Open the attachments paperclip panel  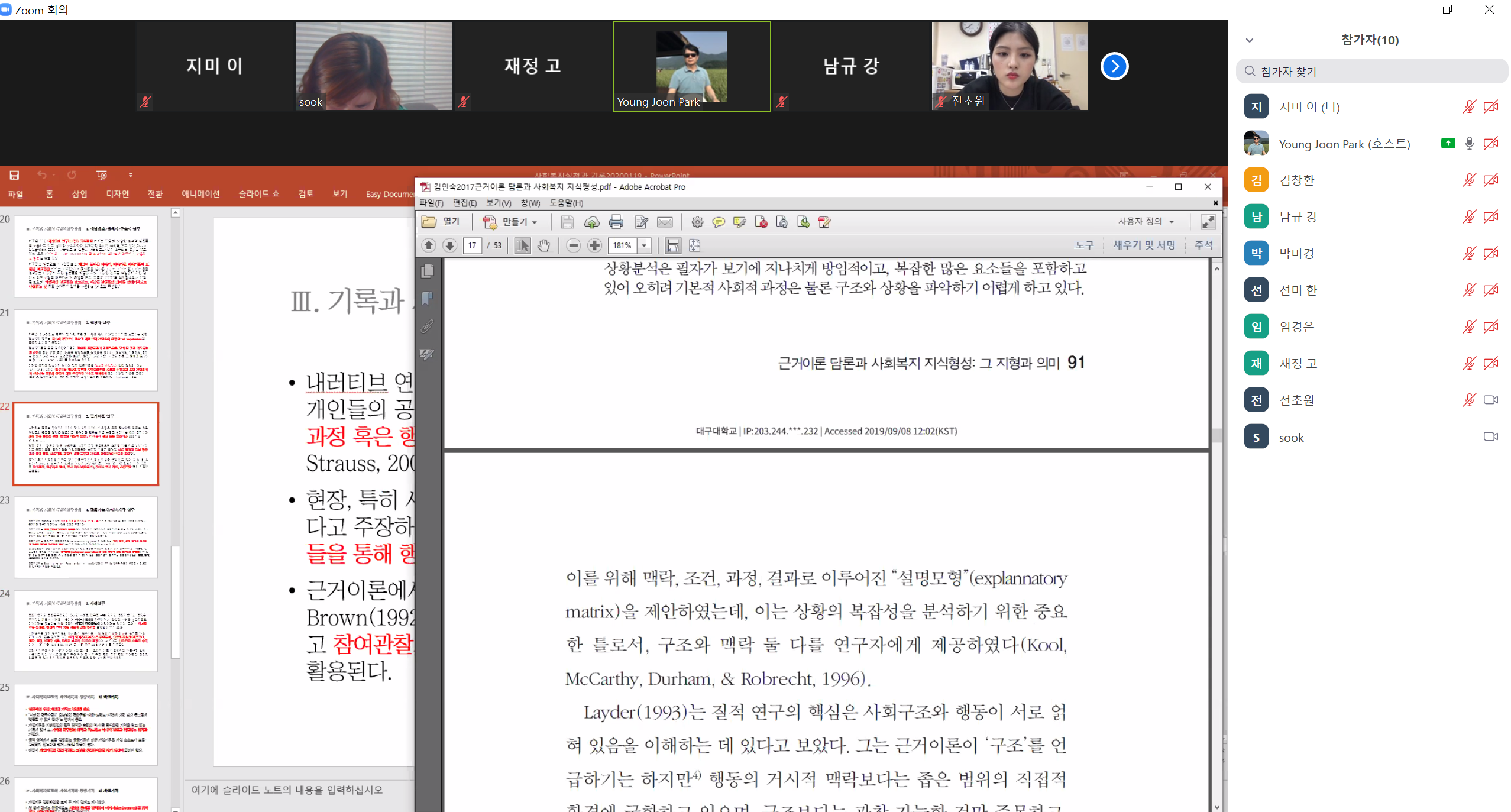427,326
